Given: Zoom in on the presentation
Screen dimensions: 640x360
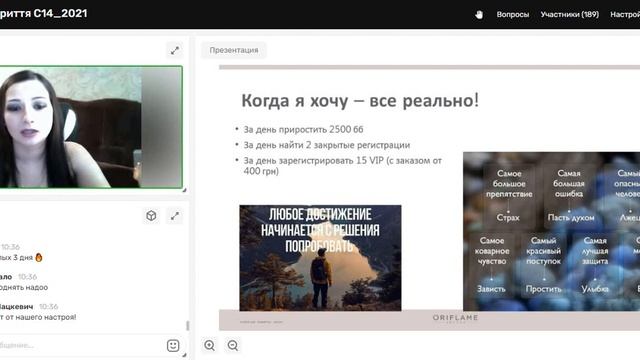Looking at the screenshot, I should coord(209,345).
